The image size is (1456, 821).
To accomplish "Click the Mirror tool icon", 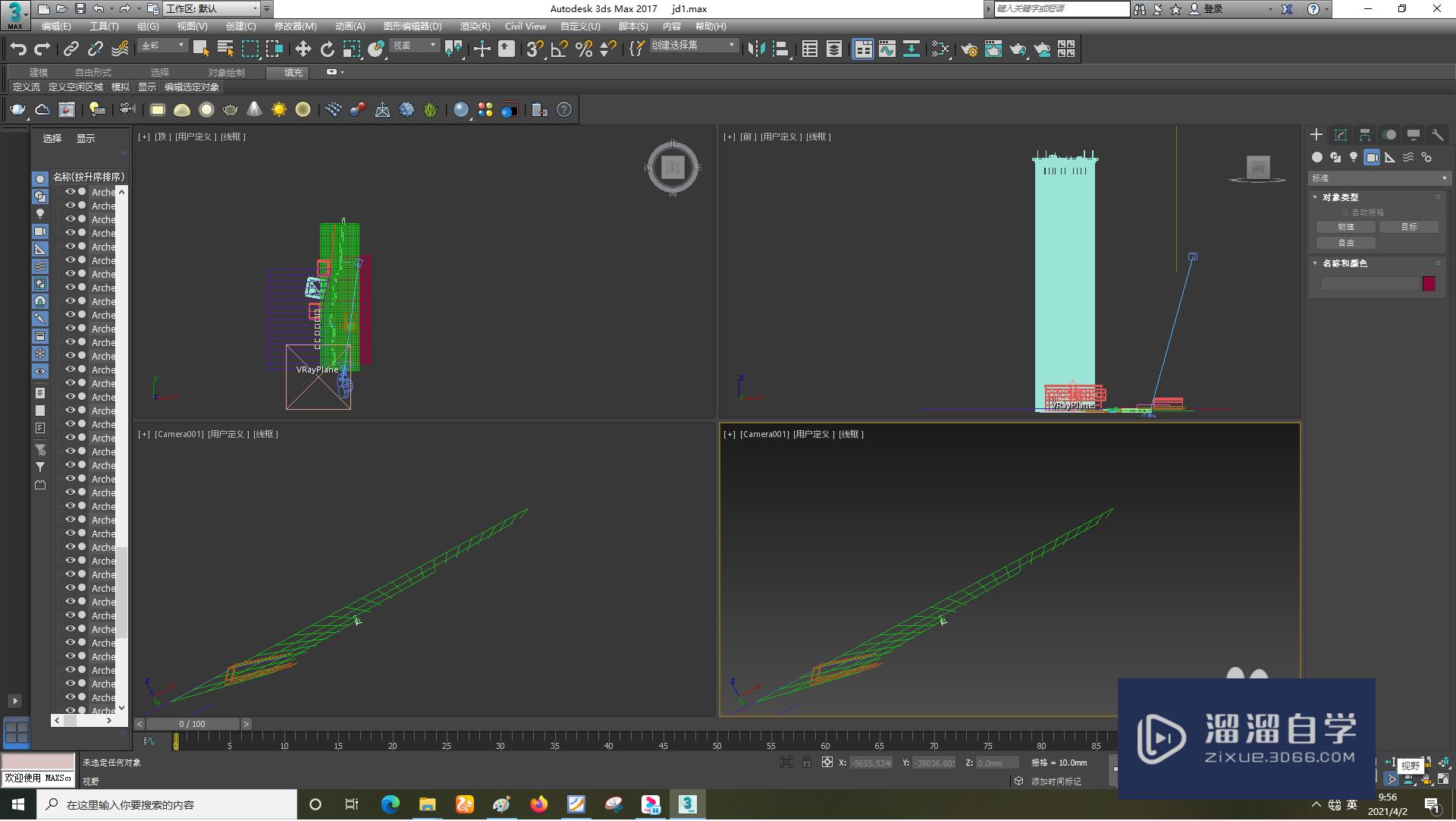I will coord(756,49).
